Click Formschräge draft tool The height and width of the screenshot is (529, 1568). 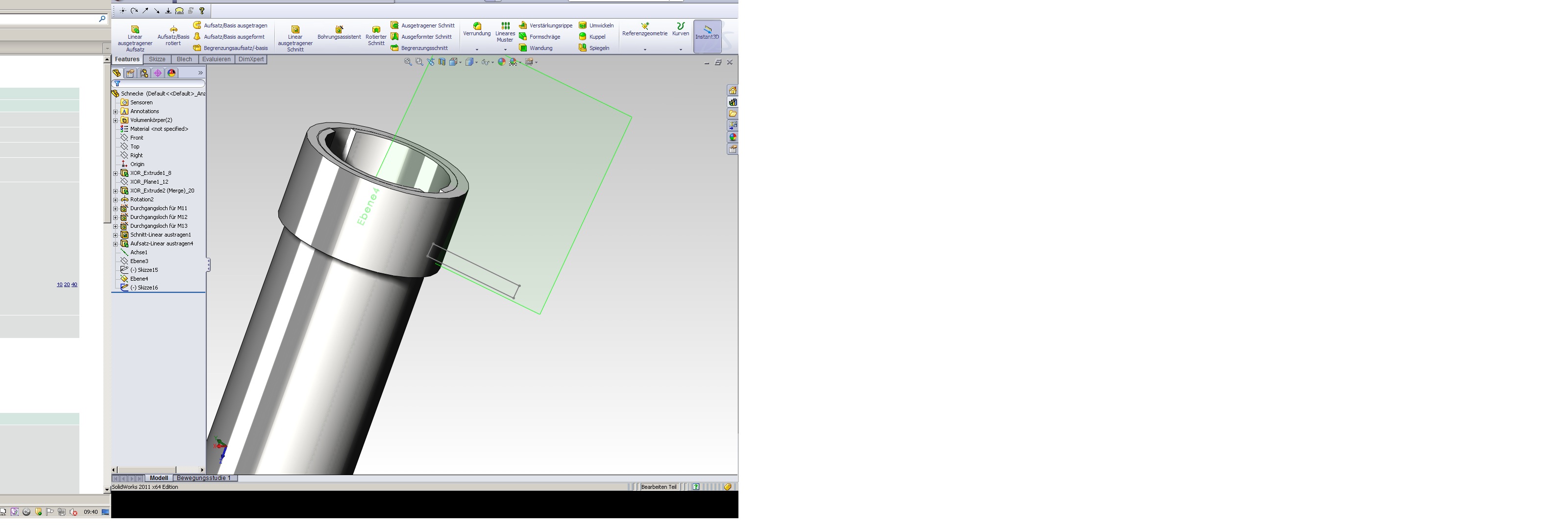539,37
